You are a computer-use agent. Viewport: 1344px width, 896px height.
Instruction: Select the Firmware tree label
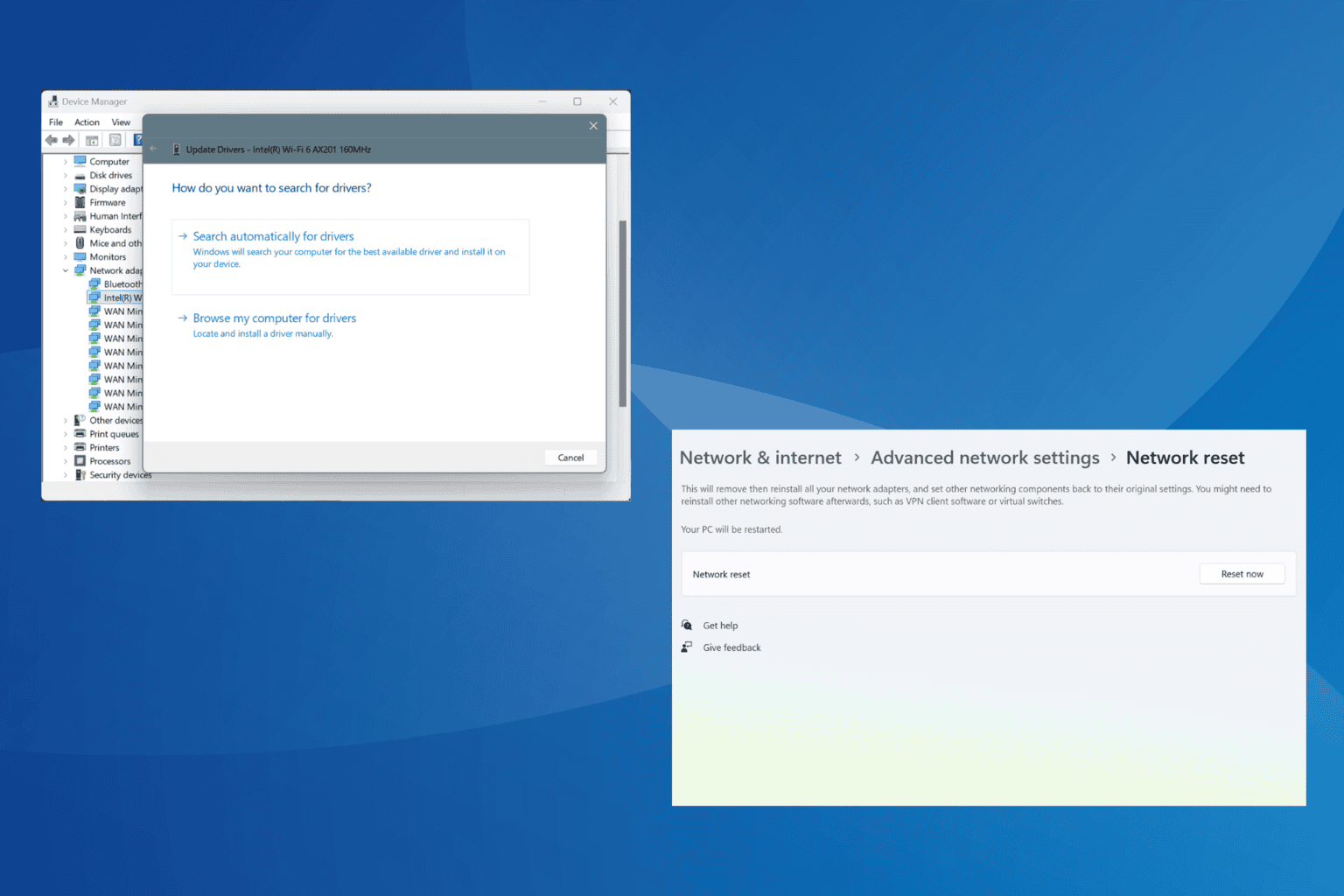pos(107,202)
